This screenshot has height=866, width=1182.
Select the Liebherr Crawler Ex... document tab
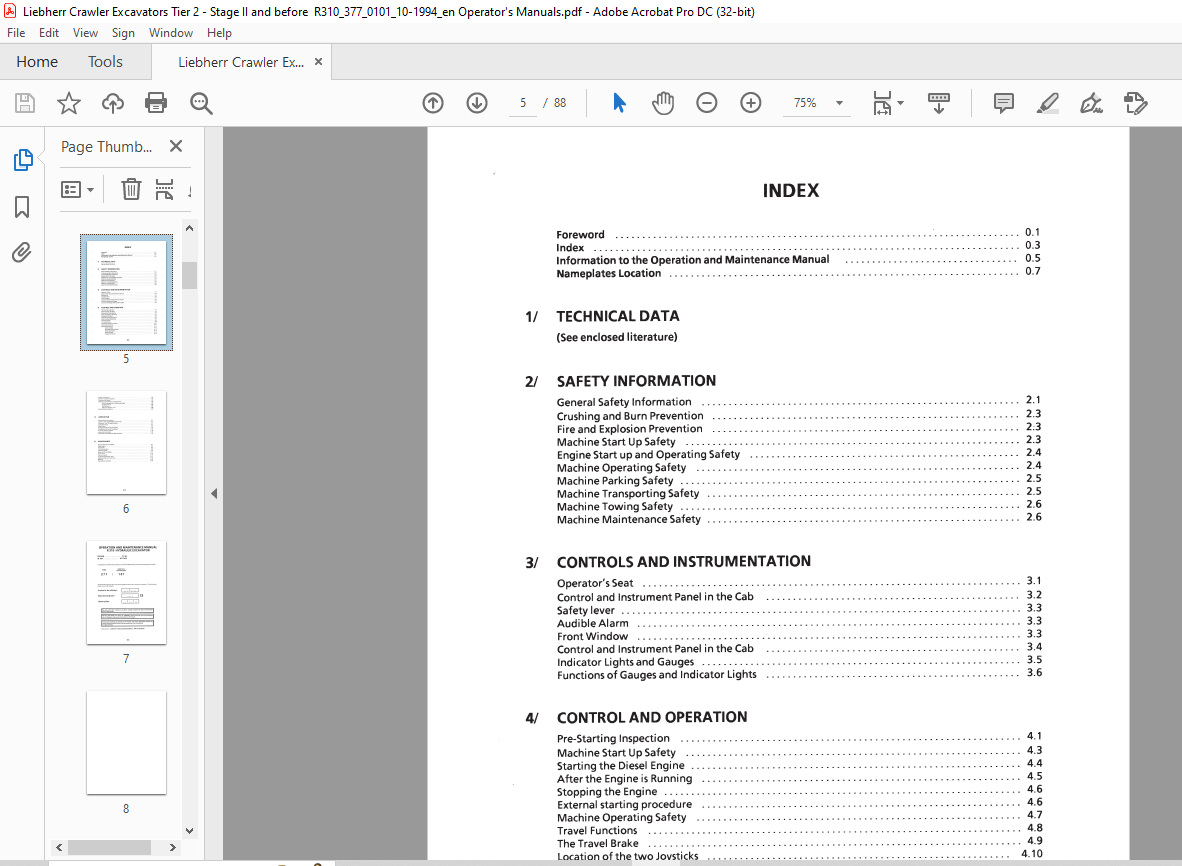click(240, 63)
